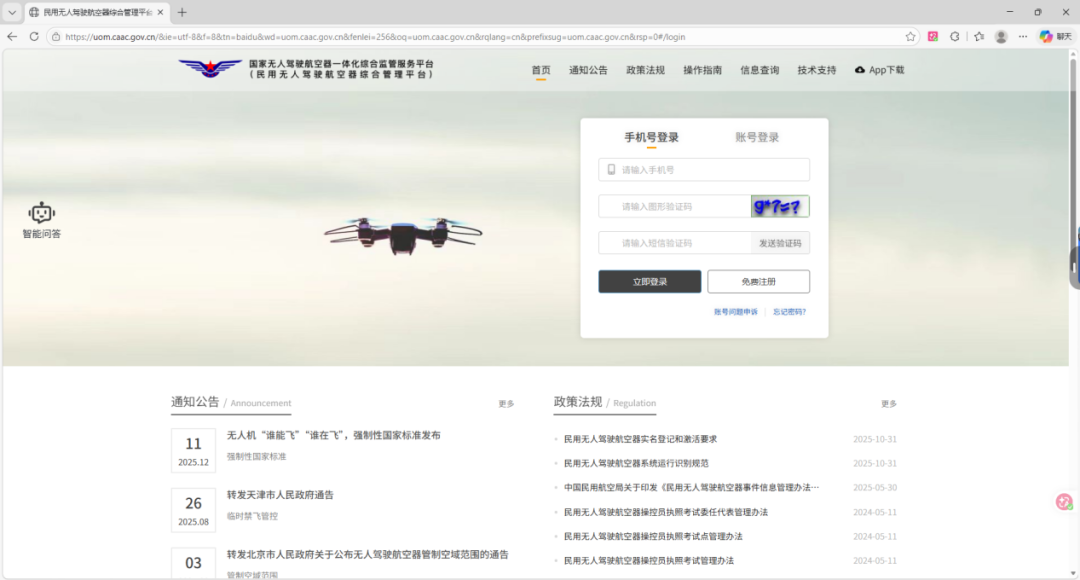This screenshot has height=580, width=1080.
Task: Switch to the 账号登录 tab
Action: (757, 138)
